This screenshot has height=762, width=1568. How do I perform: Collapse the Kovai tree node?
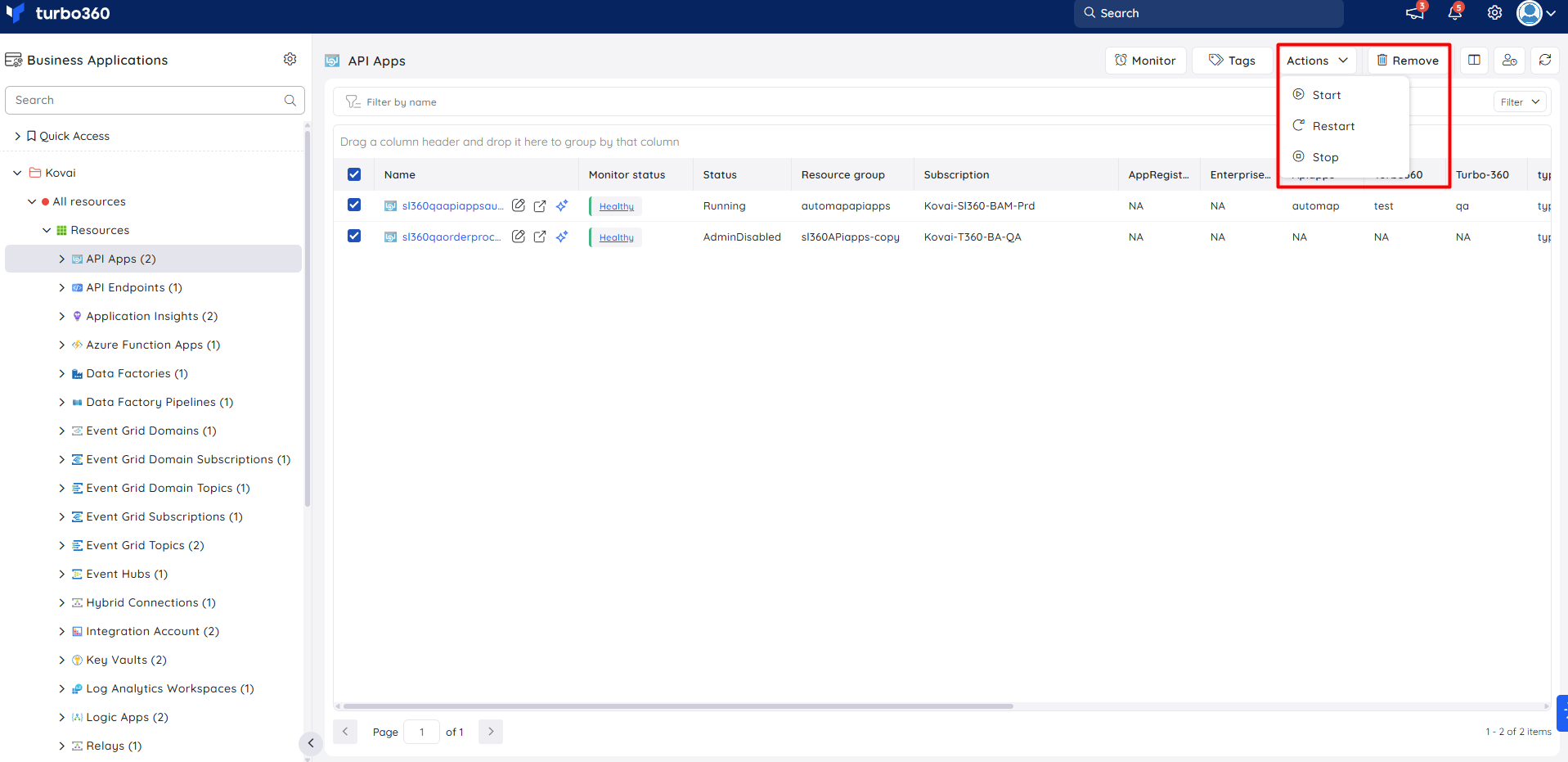click(x=17, y=173)
